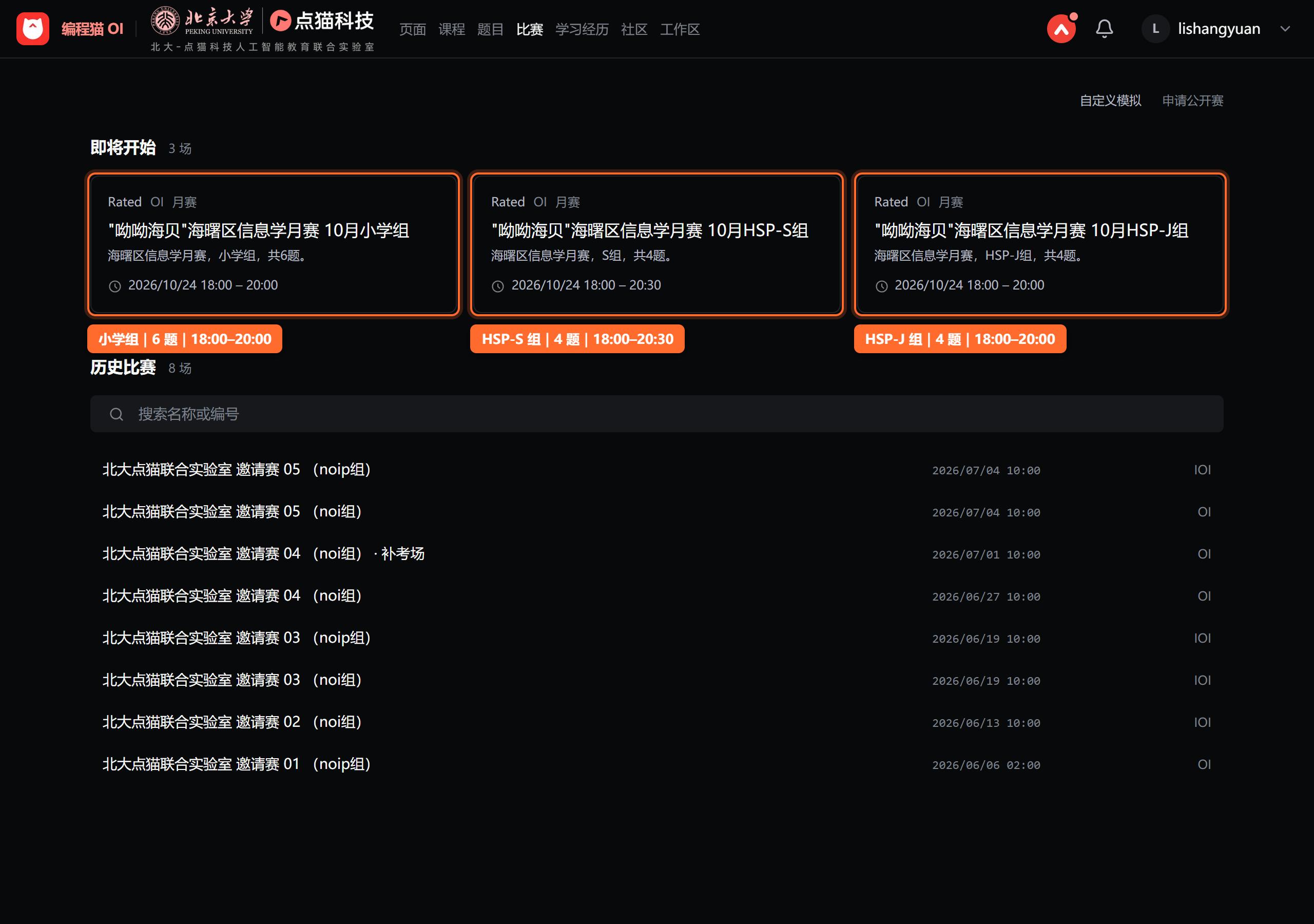Click the user avatar letter L

point(1155,29)
